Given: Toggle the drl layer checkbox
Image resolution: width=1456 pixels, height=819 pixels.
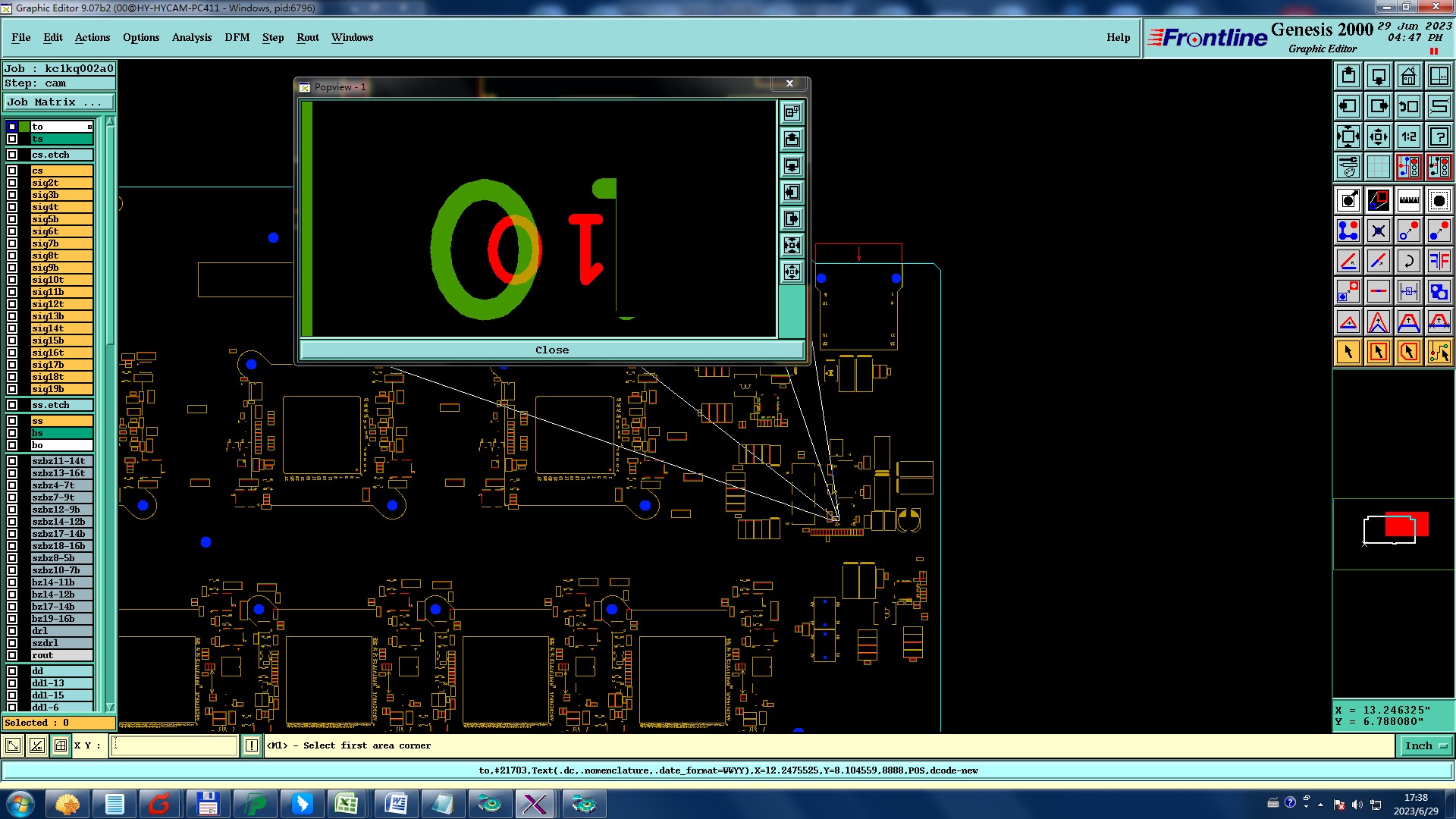Looking at the screenshot, I should (12, 631).
